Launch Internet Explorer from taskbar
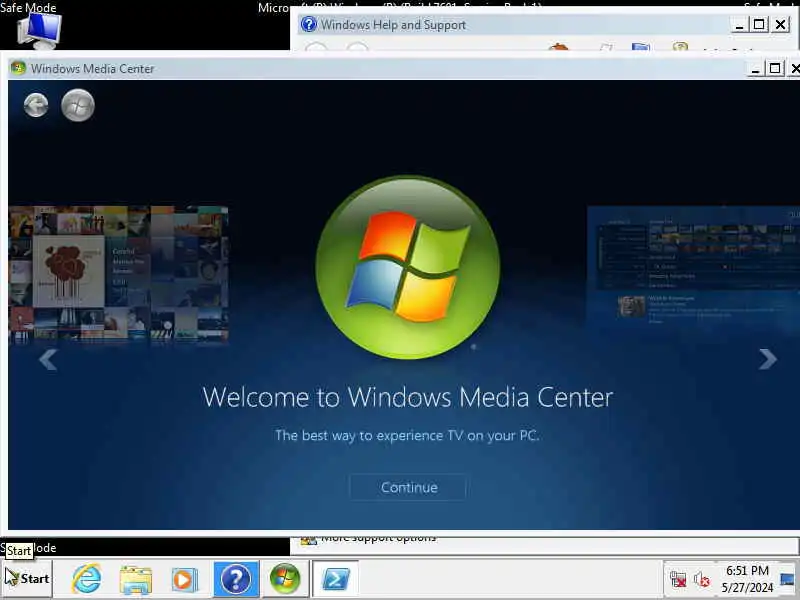 (x=86, y=579)
